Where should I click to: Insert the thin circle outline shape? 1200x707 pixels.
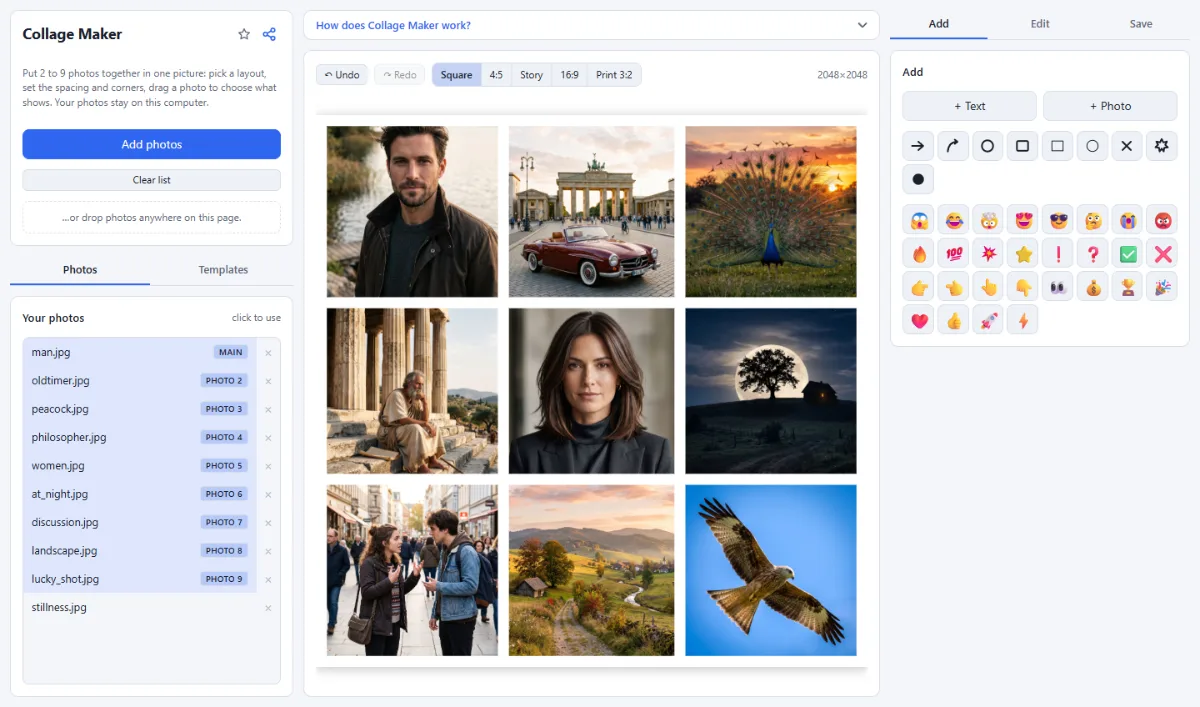tap(1092, 146)
